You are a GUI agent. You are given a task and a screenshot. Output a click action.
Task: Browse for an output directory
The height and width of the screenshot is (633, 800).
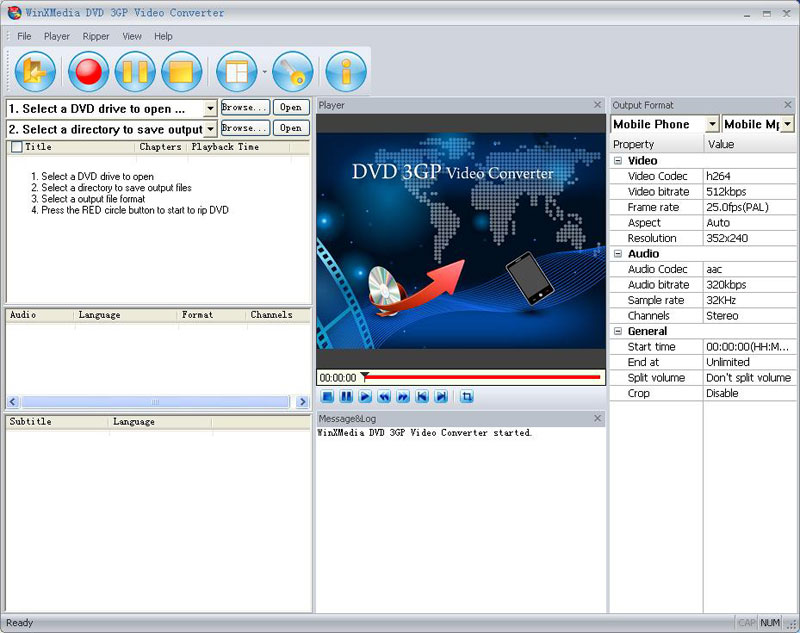point(245,128)
